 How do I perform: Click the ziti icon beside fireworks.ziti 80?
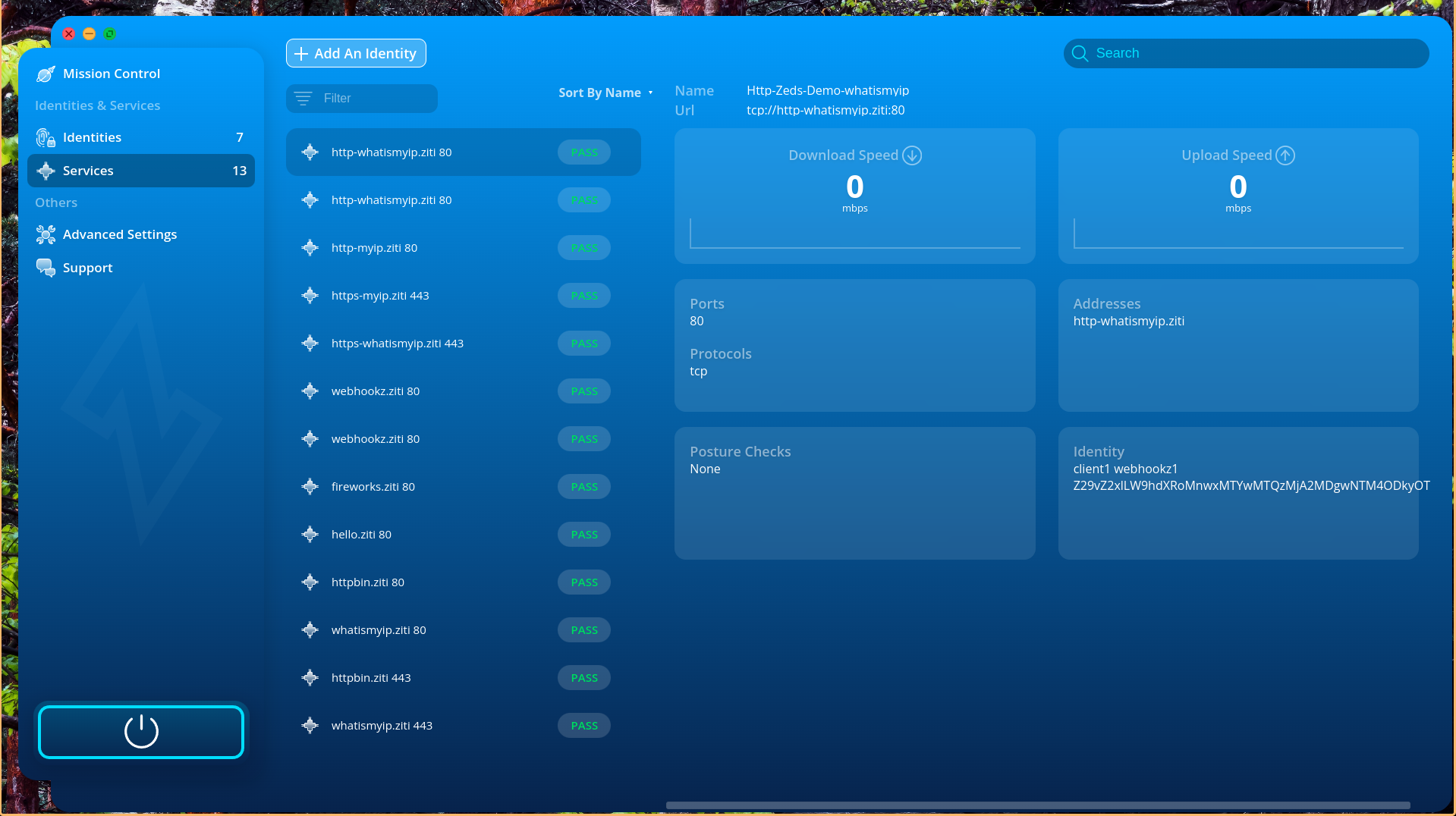310,486
